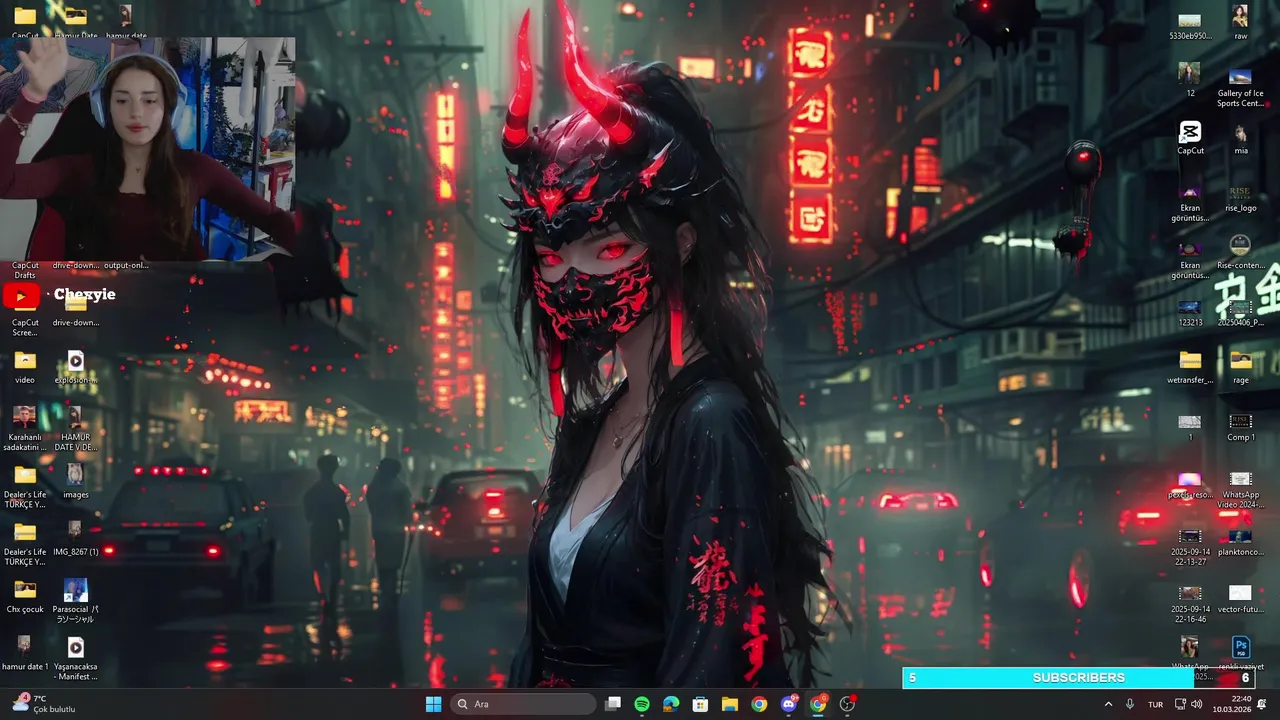Open network settings icon in tray

(x=1180, y=704)
